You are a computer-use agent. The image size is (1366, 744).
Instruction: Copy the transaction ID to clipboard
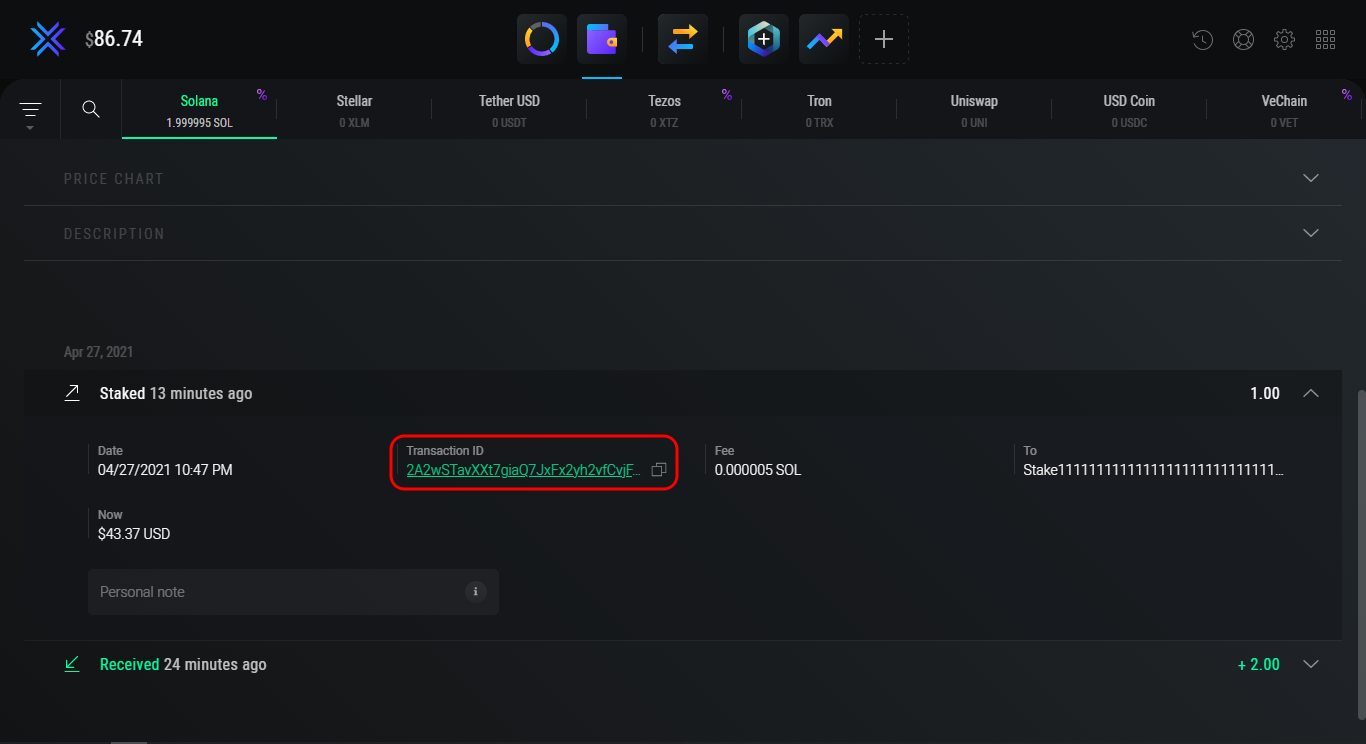(659, 470)
